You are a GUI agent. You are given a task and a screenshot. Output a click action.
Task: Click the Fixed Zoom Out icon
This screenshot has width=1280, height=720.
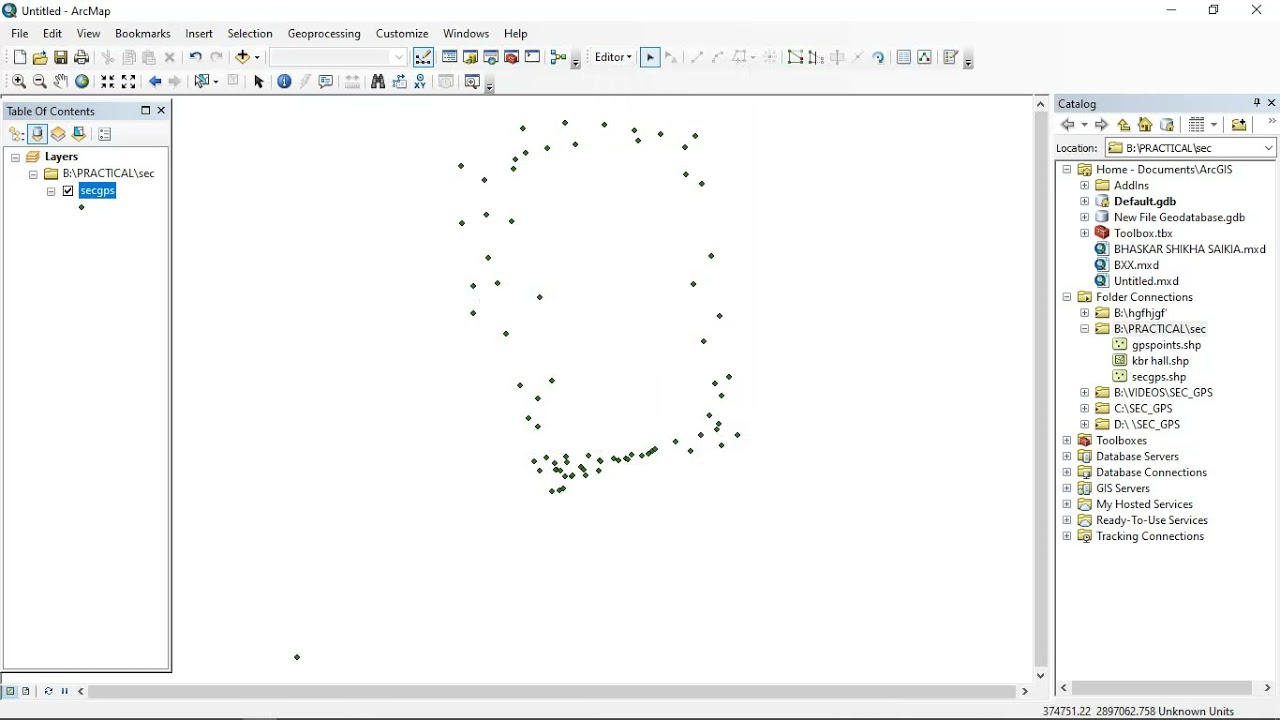pos(129,82)
